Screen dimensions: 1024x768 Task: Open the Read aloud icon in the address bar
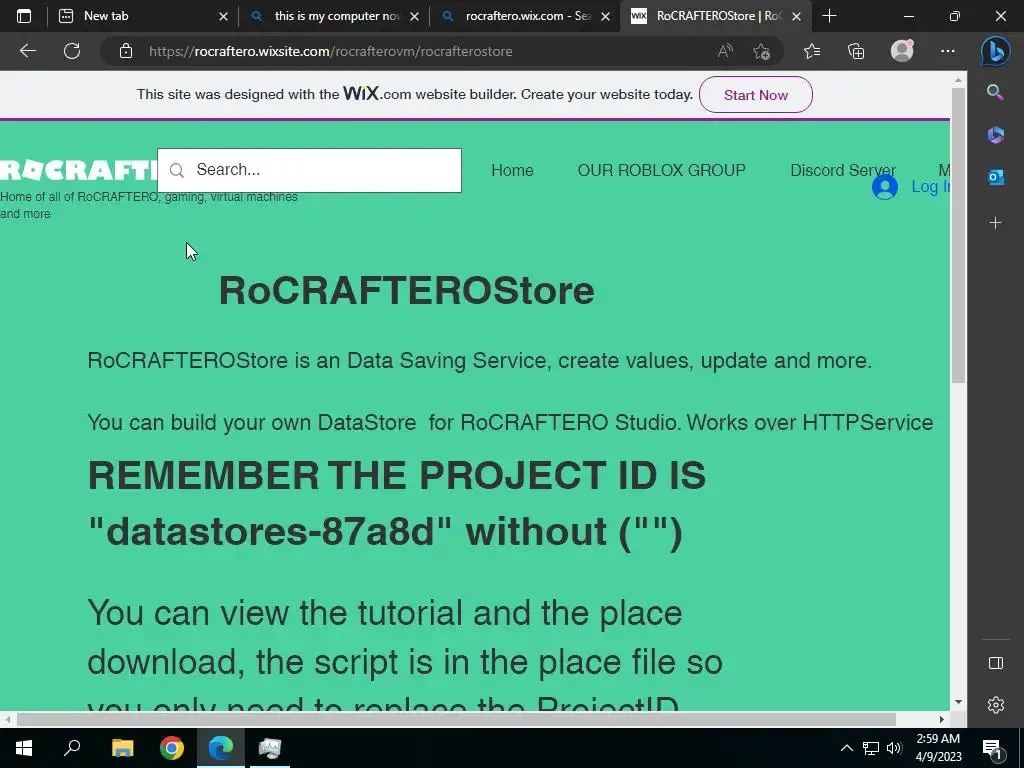(725, 51)
